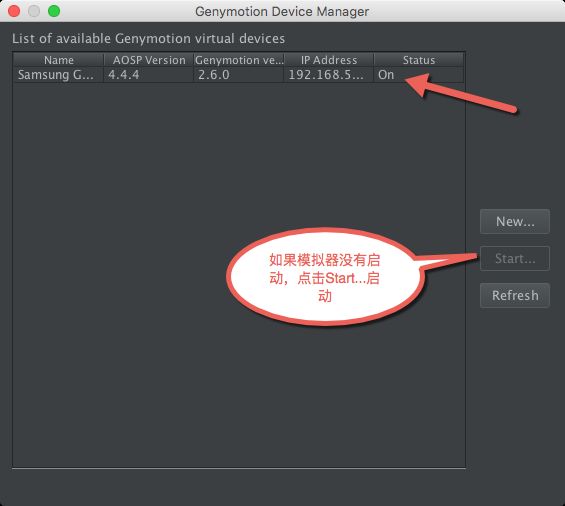
Task: Click the On status cell
Action: [419, 75]
